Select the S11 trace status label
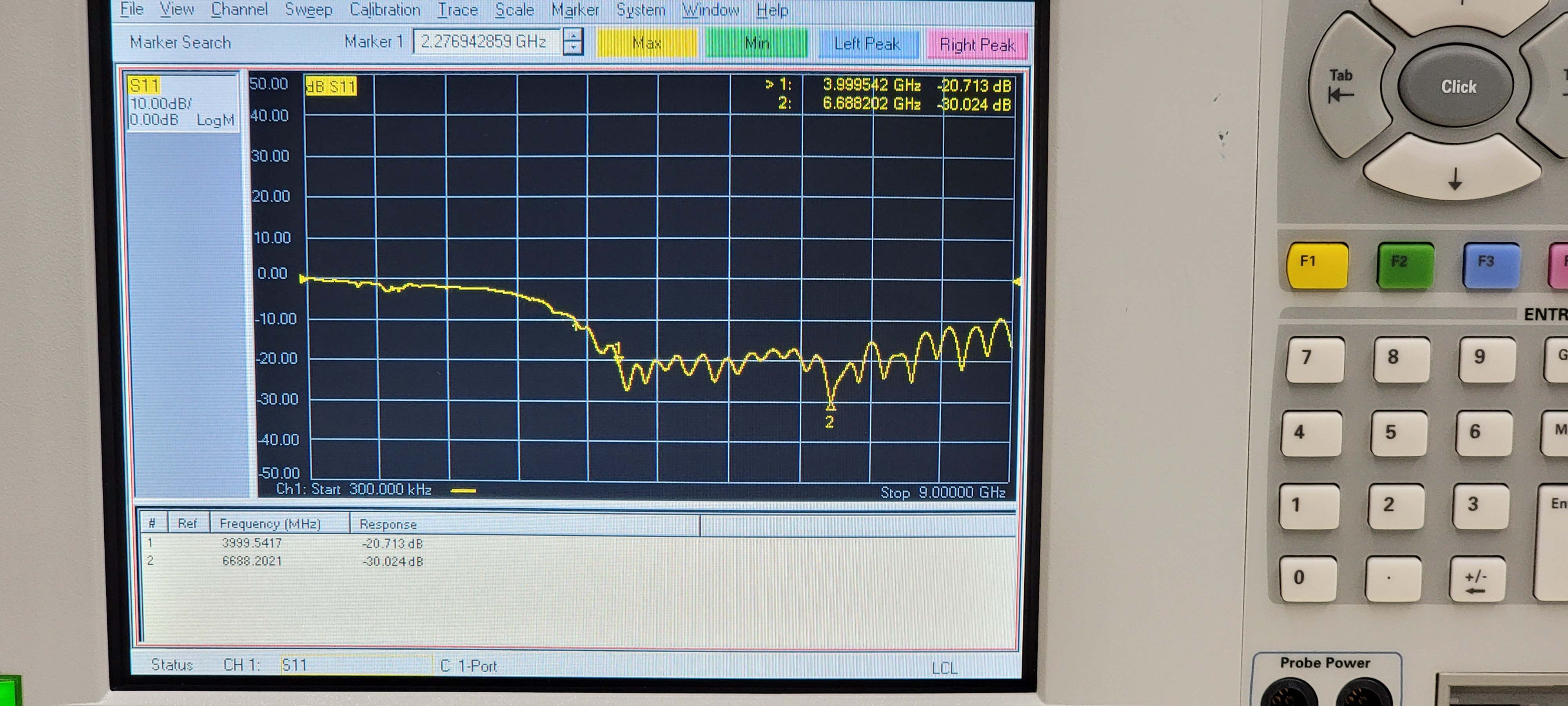This screenshot has width=1568, height=706. point(144,85)
